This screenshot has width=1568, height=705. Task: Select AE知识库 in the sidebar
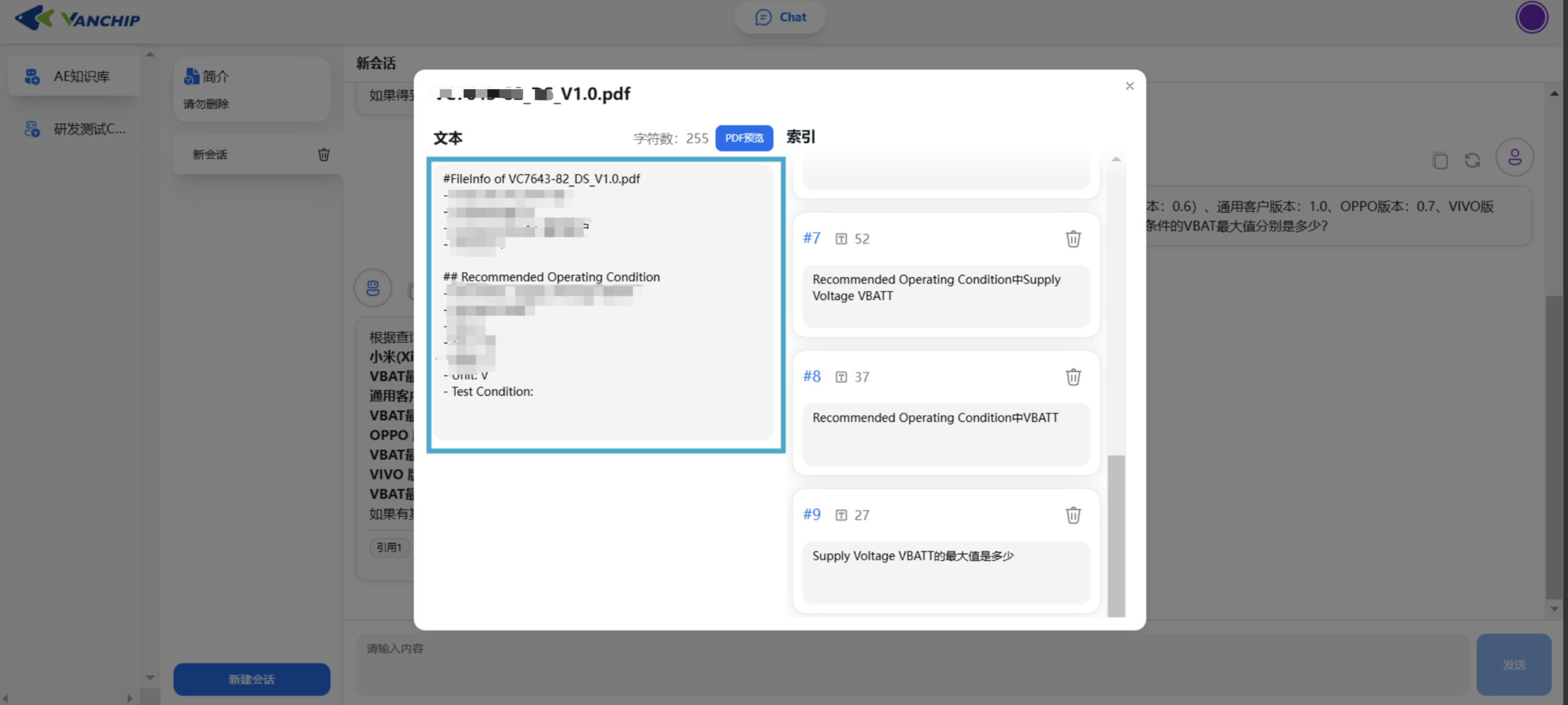coord(74,77)
